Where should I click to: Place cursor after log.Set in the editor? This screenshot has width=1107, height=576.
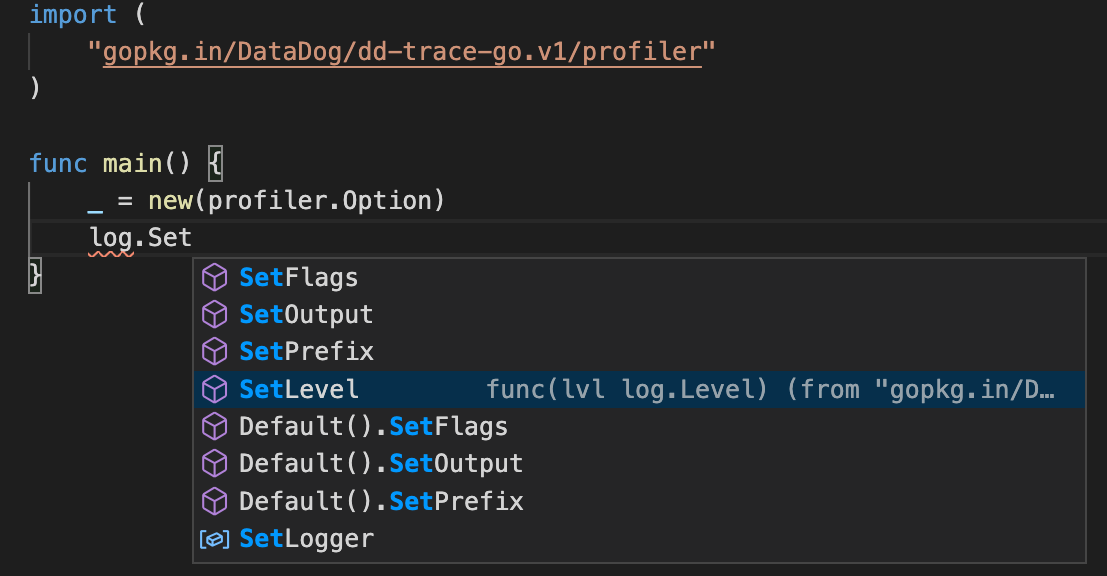point(192,238)
